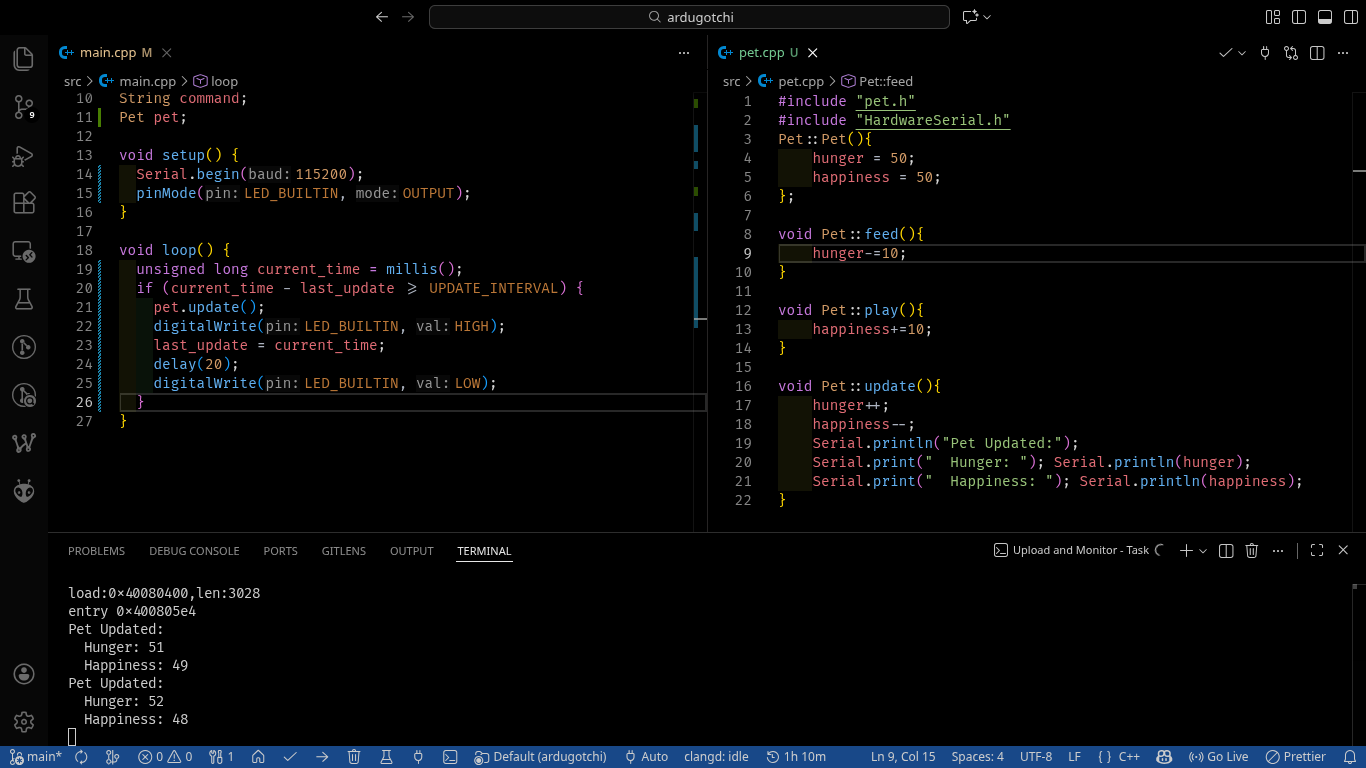
Task: Open the Extensions view
Action: [x=24, y=203]
